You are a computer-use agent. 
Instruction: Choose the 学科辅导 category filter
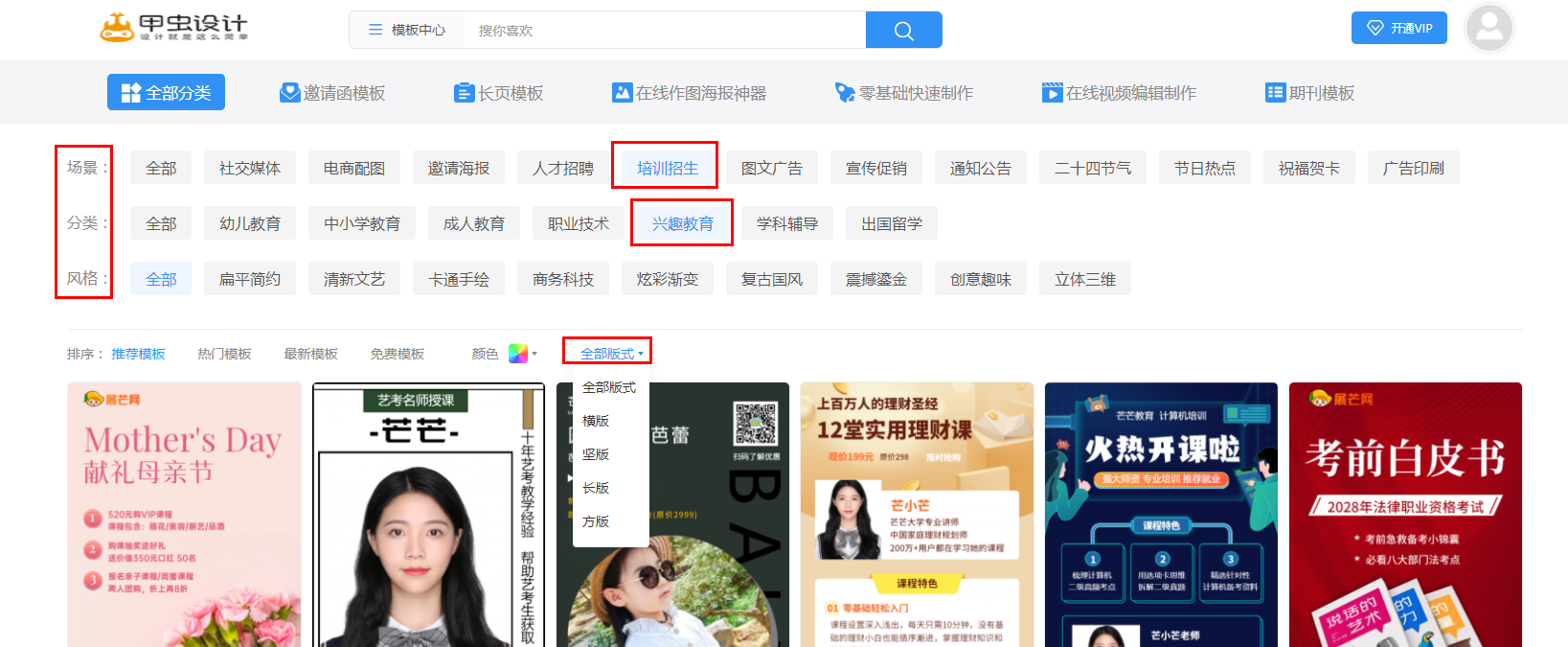[x=787, y=223]
